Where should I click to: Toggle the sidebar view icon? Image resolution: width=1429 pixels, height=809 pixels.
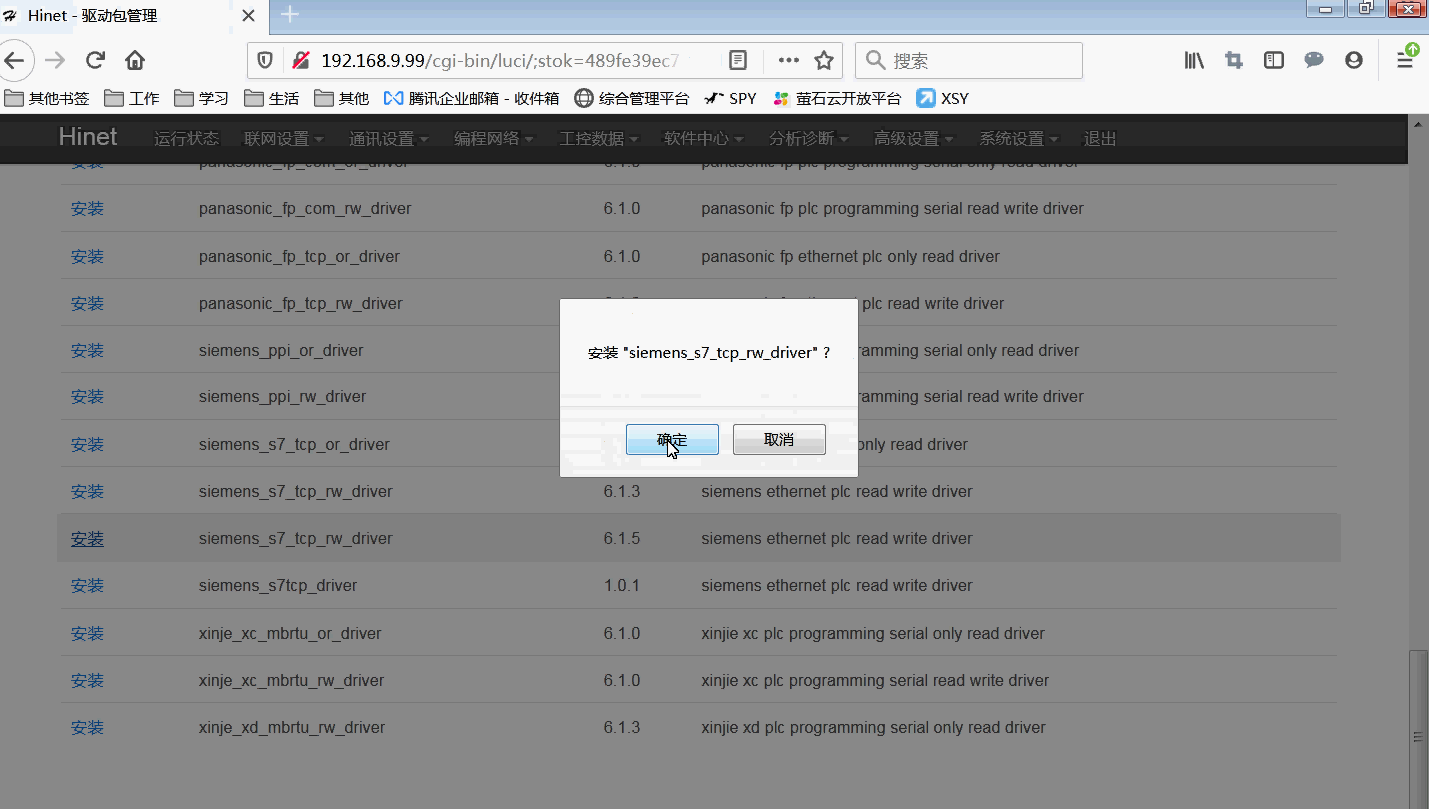pyautogui.click(x=1274, y=61)
